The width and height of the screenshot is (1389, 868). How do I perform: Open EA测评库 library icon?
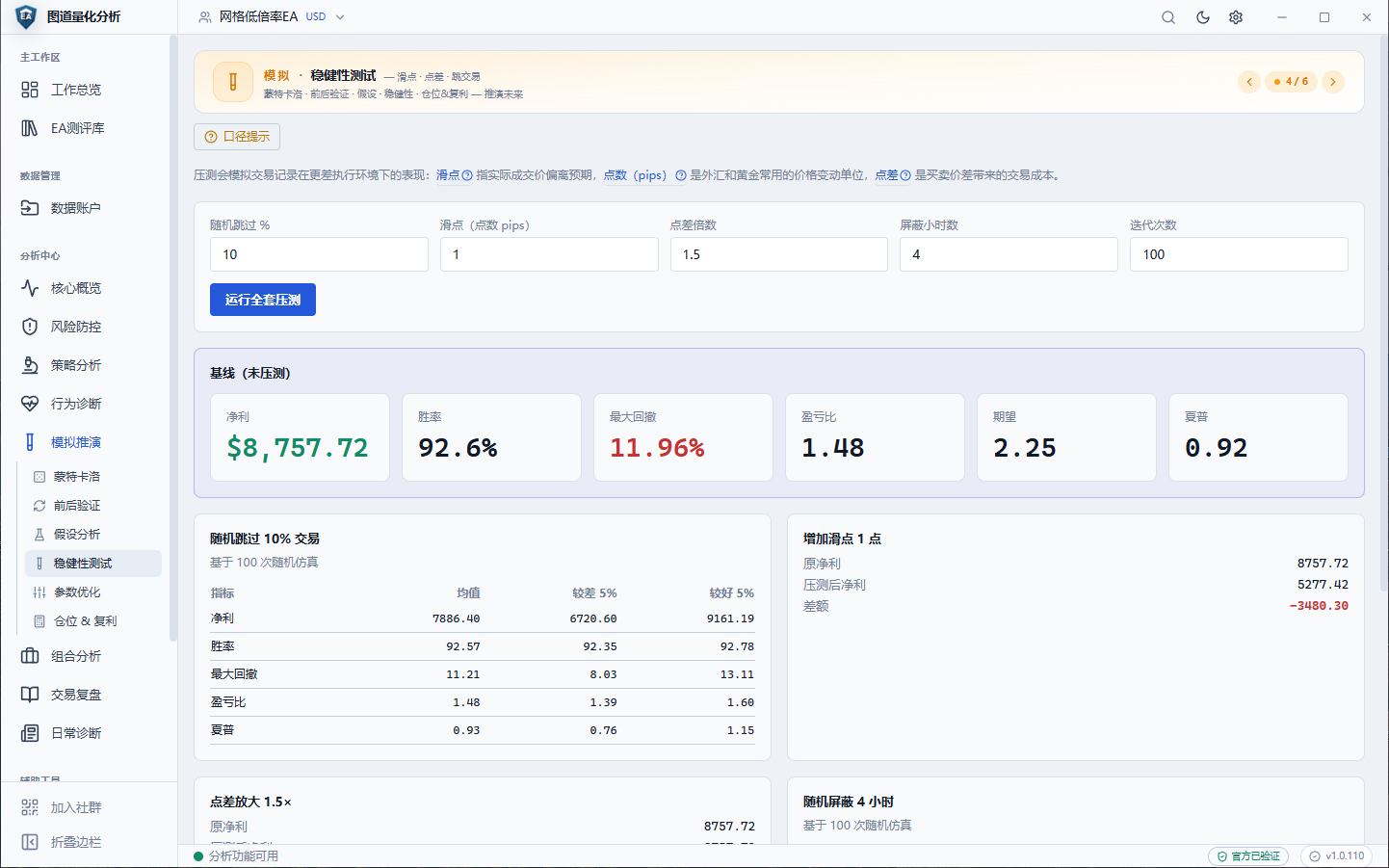30,128
